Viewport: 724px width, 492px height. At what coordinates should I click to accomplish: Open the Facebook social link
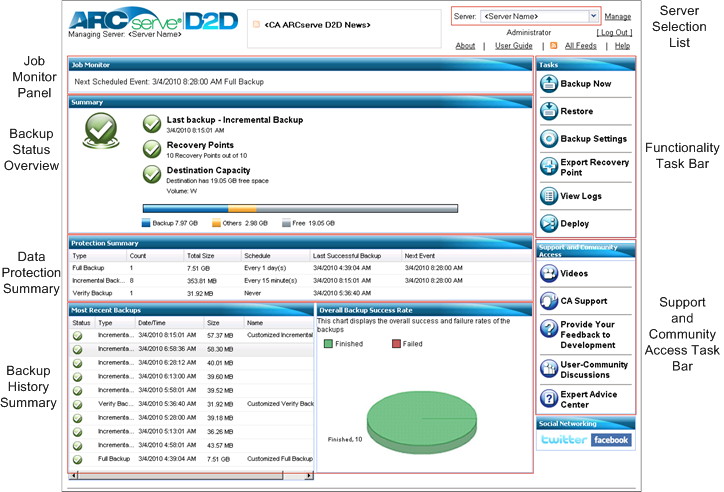pyautogui.click(x=611, y=440)
